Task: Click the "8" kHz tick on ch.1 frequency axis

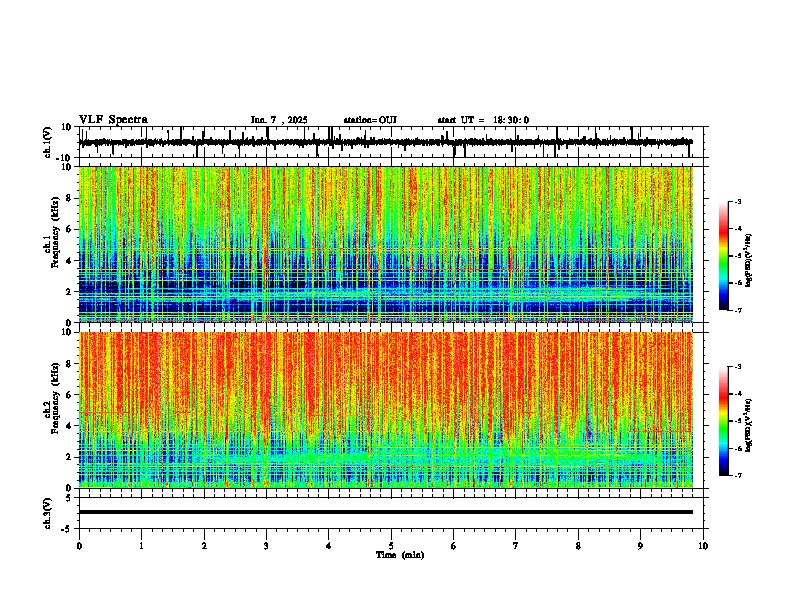Action: 69,198
